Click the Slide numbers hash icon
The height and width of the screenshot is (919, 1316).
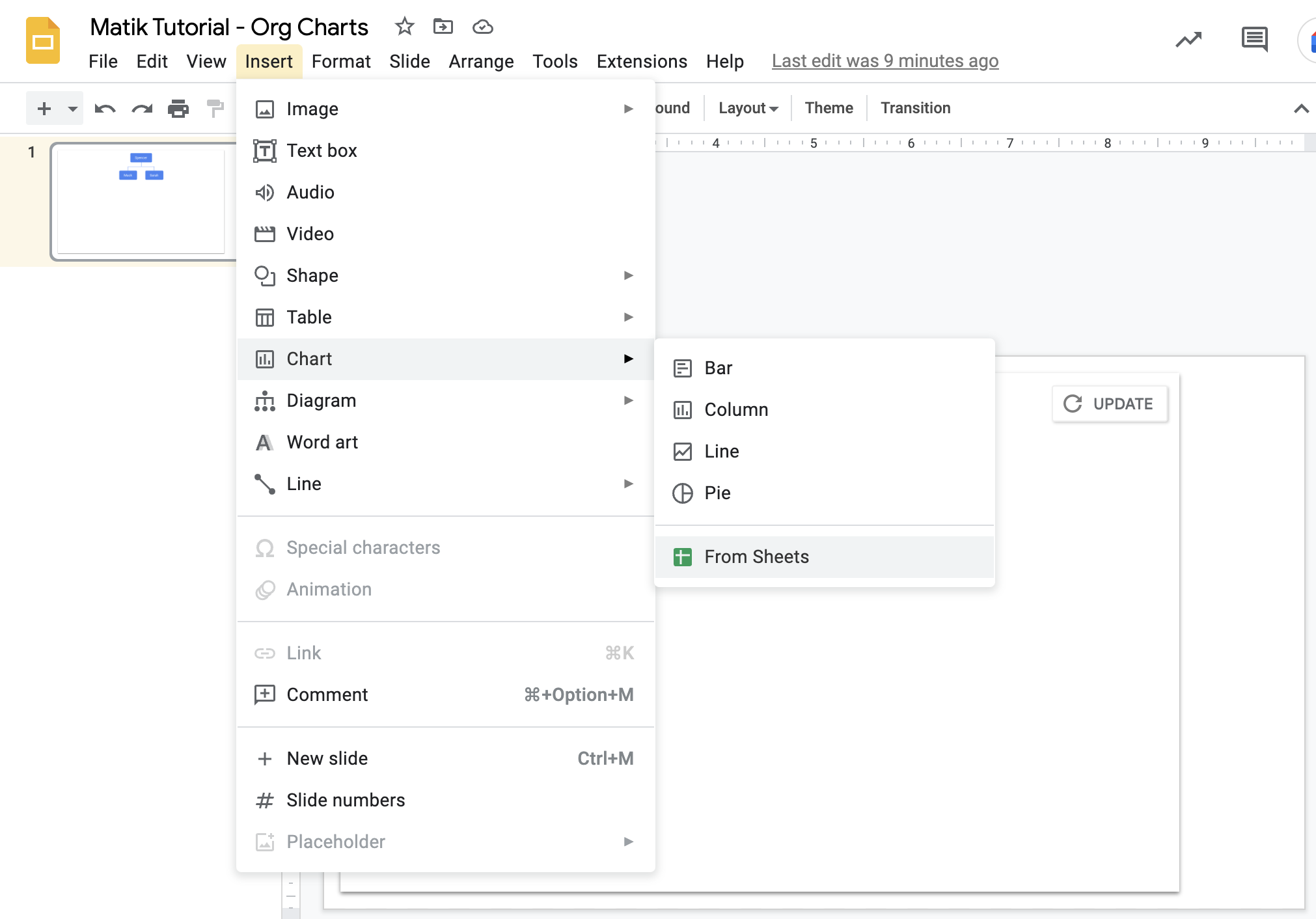[x=264, y=800]
